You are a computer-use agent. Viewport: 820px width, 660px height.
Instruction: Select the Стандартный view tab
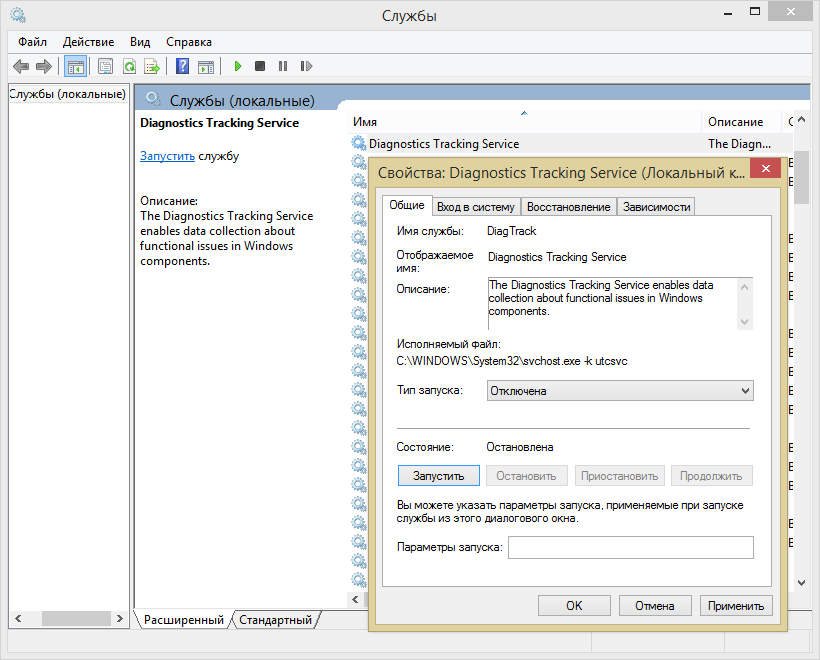[275, 620]
